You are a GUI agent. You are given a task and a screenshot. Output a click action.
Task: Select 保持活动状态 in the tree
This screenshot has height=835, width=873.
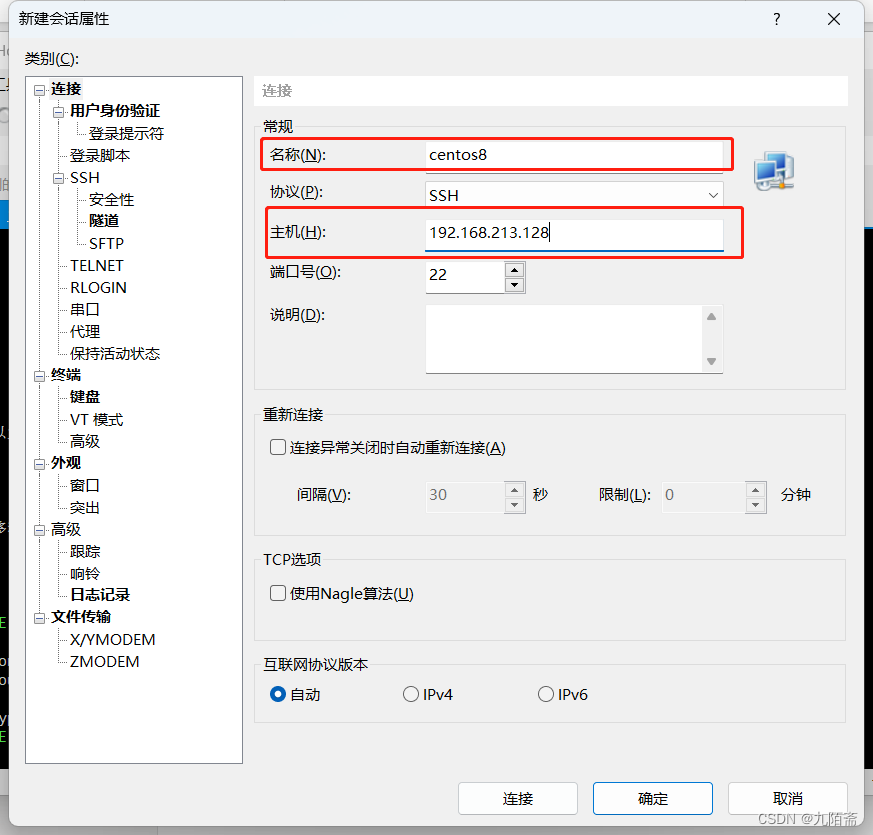(x=115, y=353)
